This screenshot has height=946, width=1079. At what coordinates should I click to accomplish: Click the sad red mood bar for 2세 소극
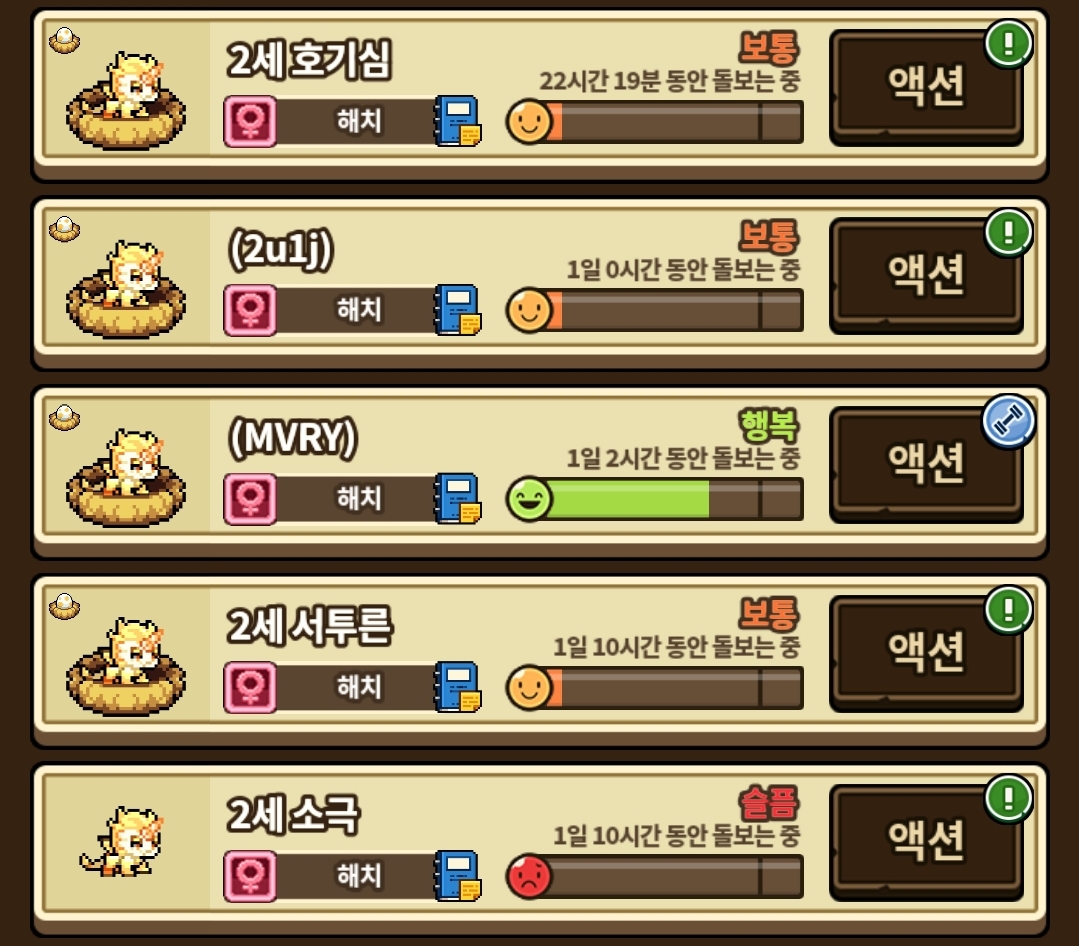point(654,876)
